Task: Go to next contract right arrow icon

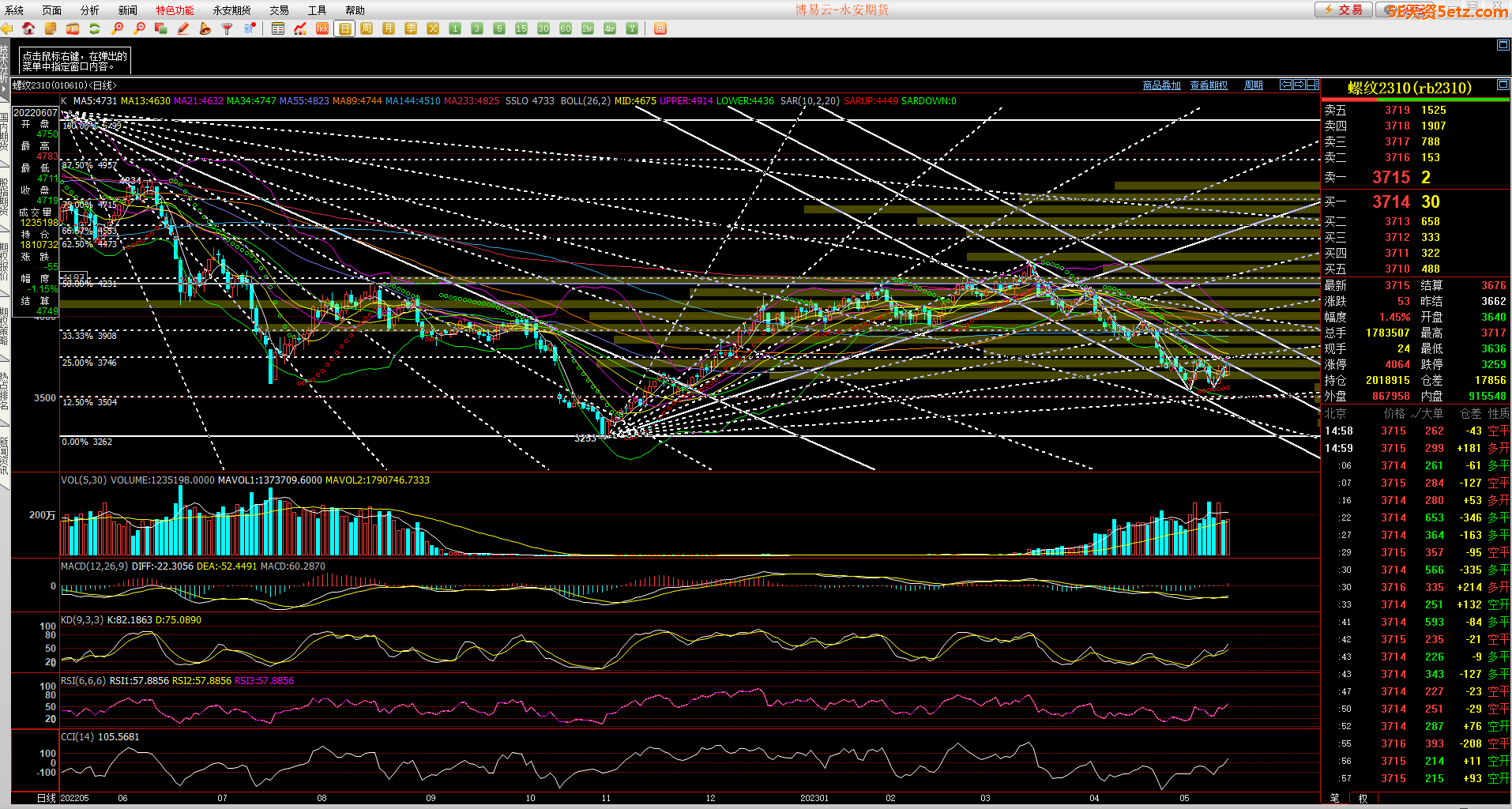Action: [1299, 85]
